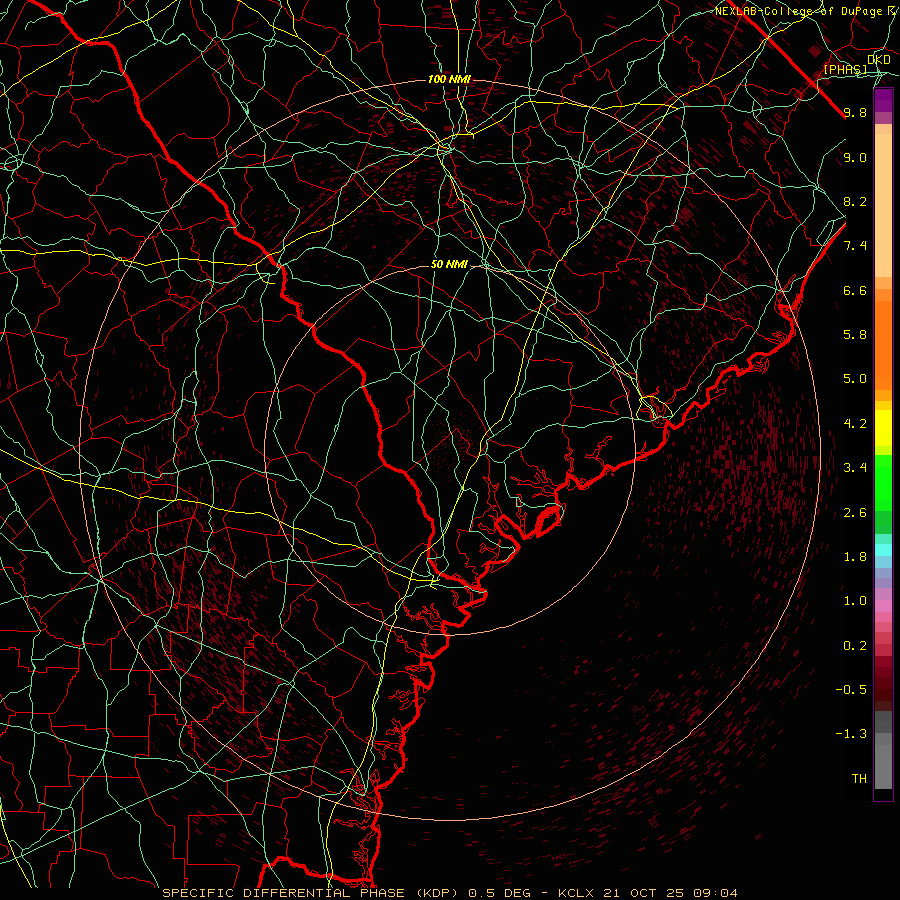Click the "9.8" scale value

(855, 112)
